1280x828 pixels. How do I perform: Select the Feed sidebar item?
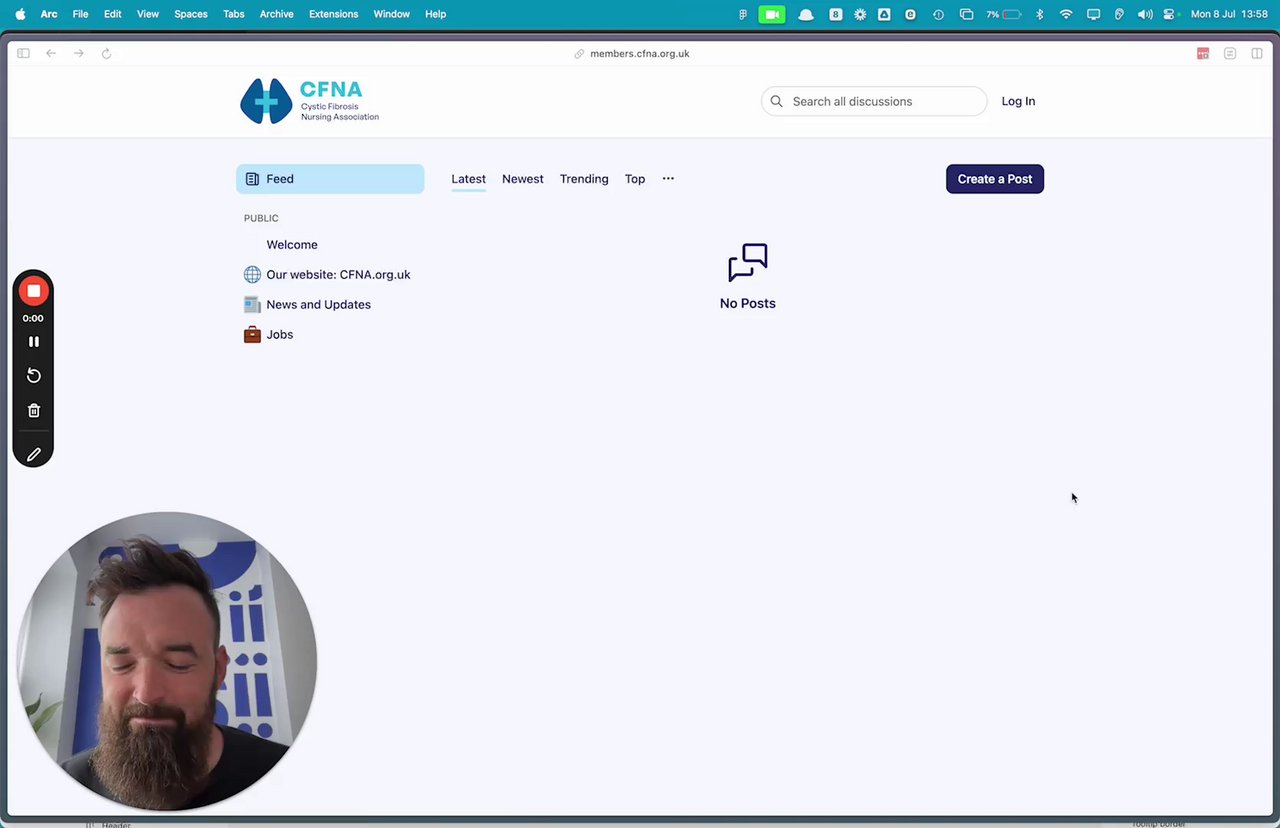click(330, 179)
